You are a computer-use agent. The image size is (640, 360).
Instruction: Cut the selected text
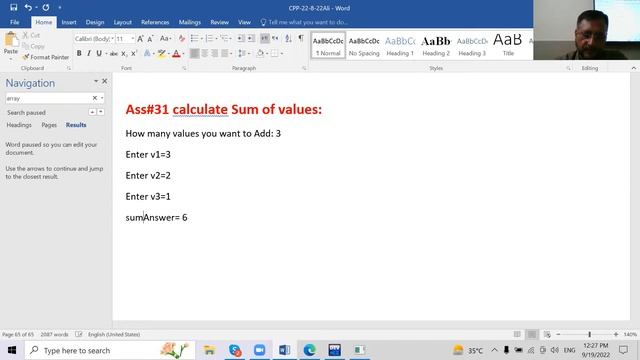[31, 35]
